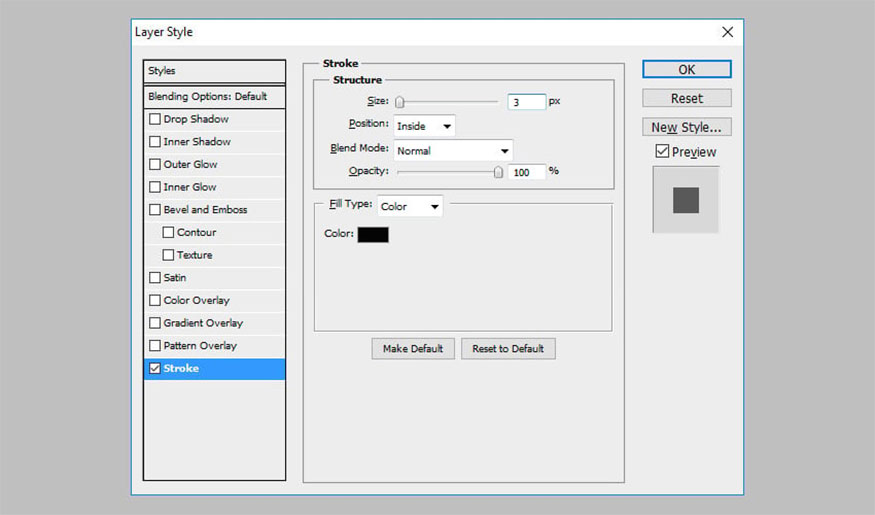Enable the Drop Shadow checkbox
This screenshot has width=875, height=515.
pyautogui.click(x=154, y=119)
